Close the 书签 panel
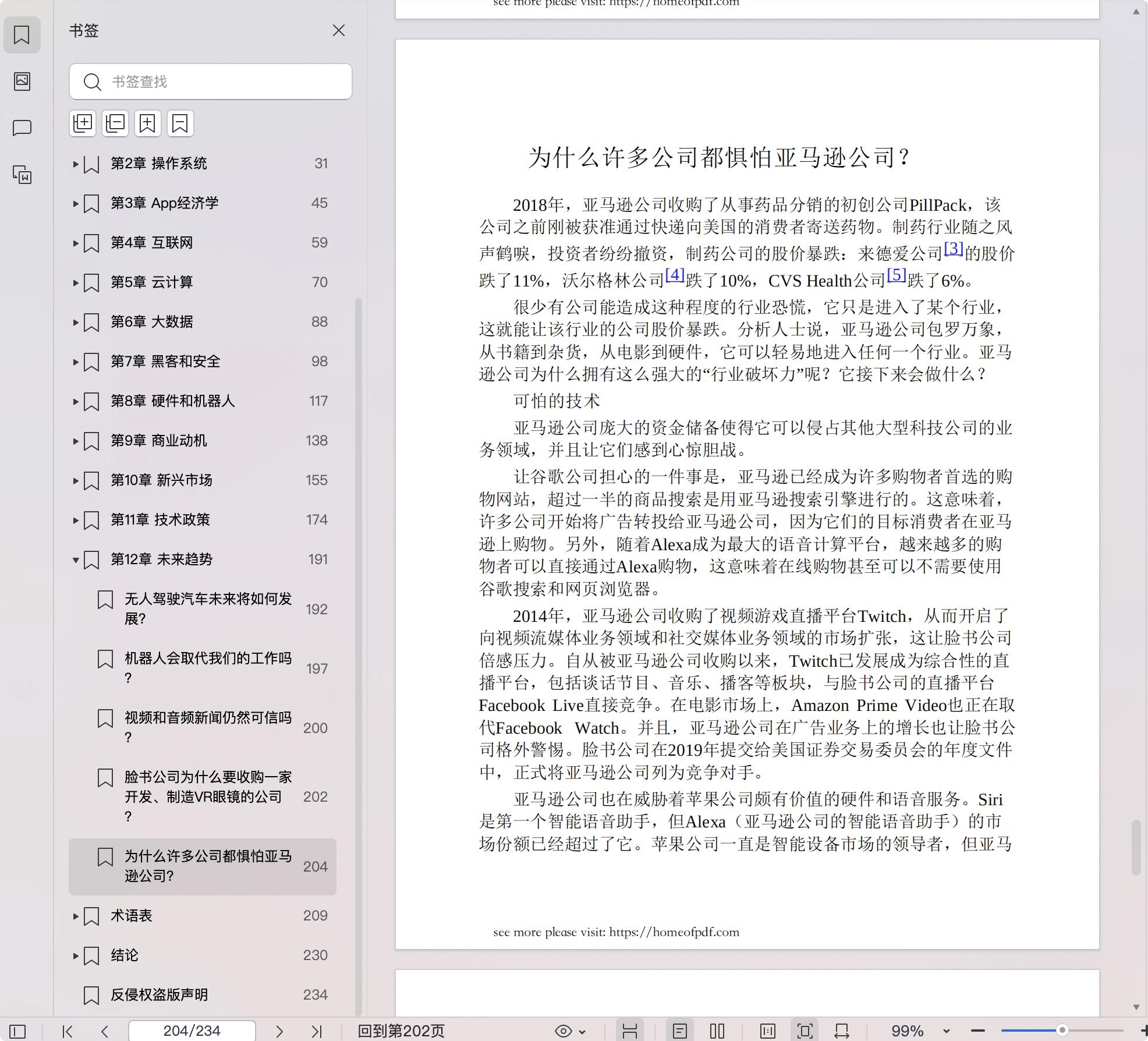Image resolution: width=1148 pixels, height=1041 pixels. [339, 30]
